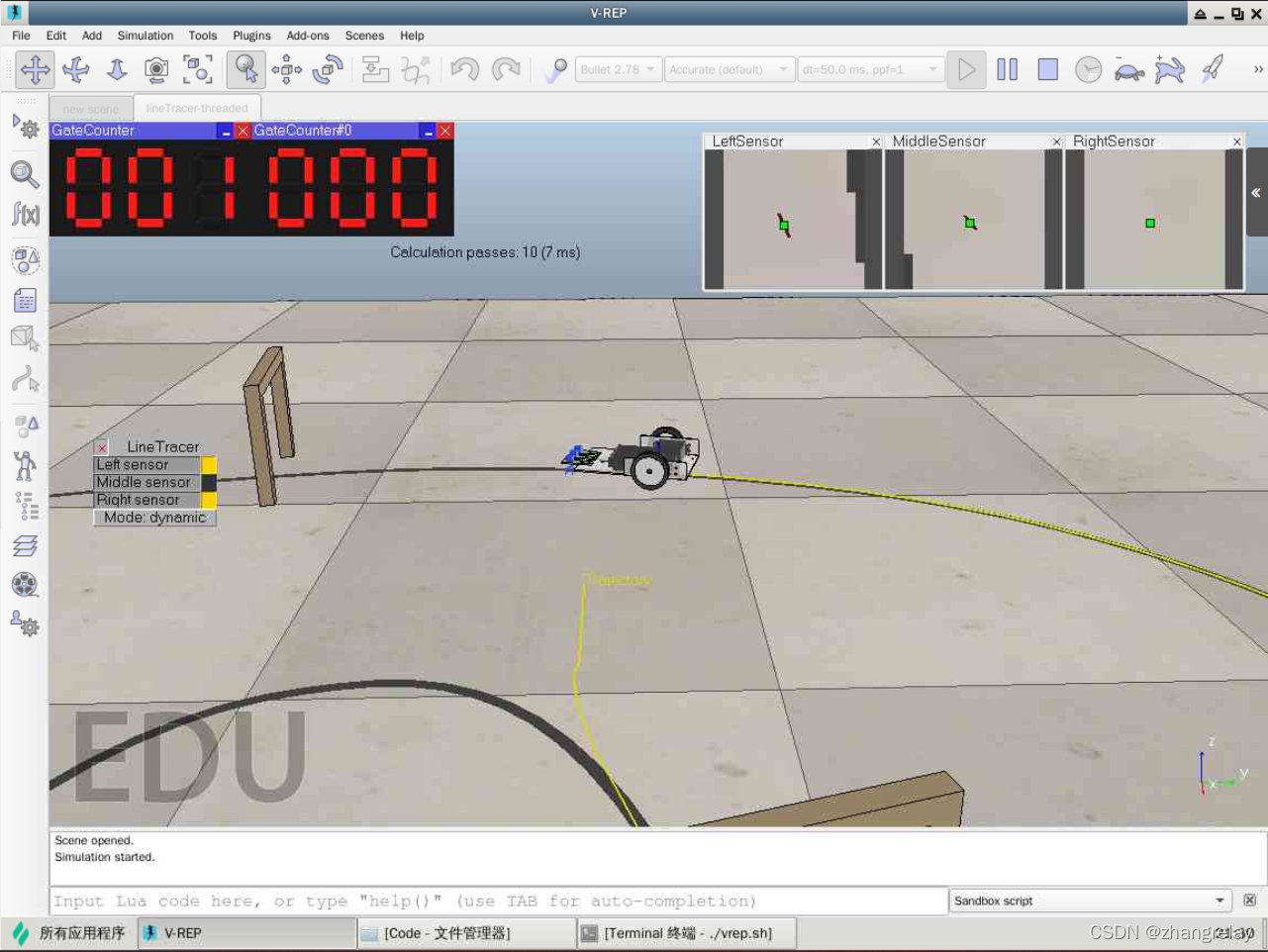1268x952 pixels.
Task: Open the Terminal vrep.sh taskbar item
Action: click(x=688, y=933)
